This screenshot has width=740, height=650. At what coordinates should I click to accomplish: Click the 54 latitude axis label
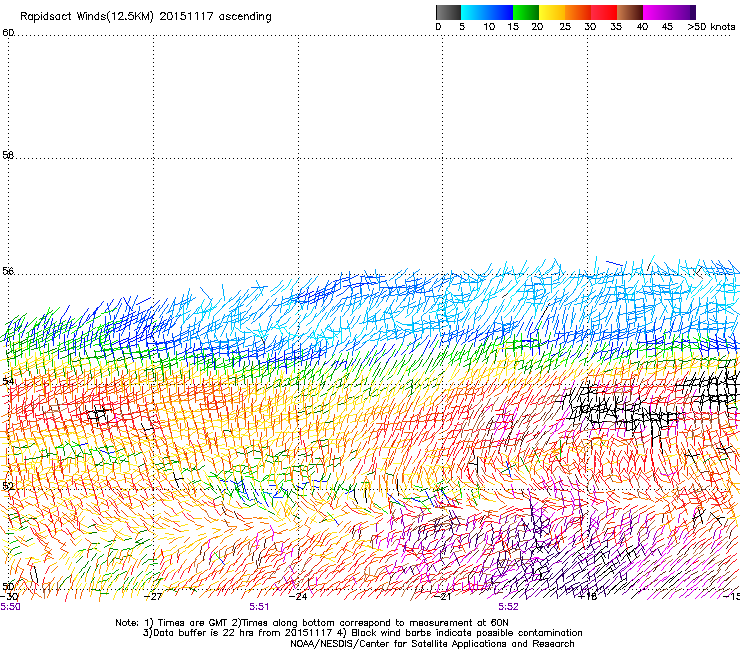click(8, 381)
